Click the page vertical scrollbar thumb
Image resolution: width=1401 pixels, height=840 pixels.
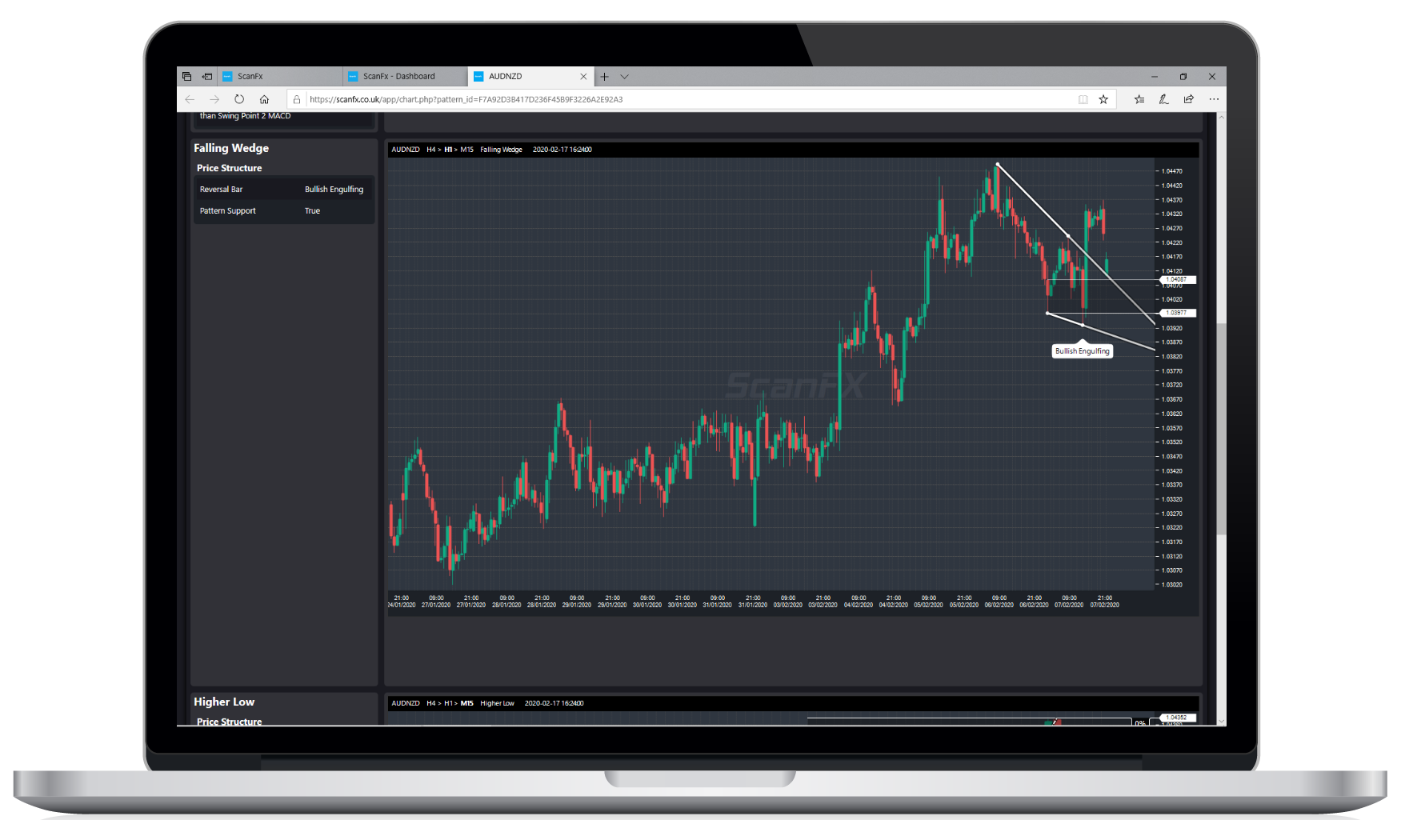[x=1221, y=428]
